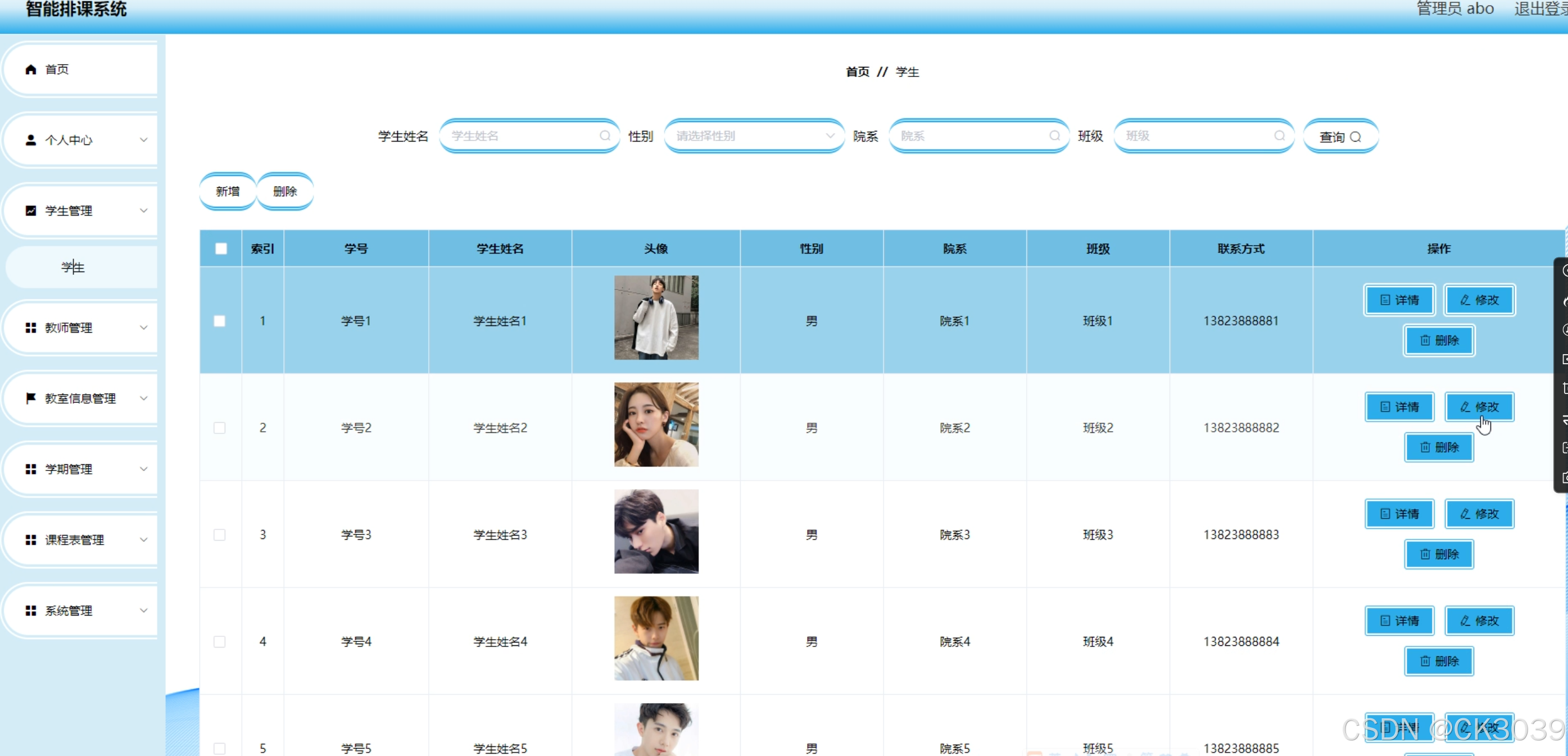Viewport: 1568px width, 756px height.
Task: Click the grid icon beside 教师管理
Action: 30,328
